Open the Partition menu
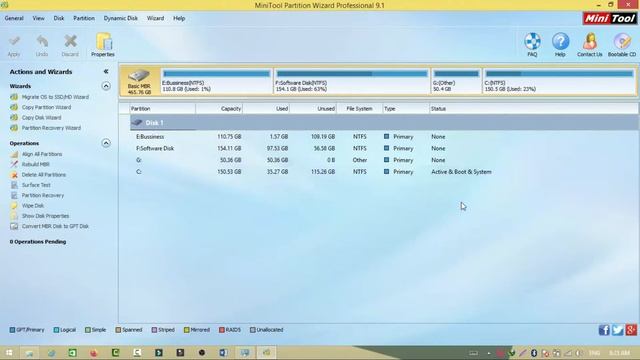This screenshot has height=360, width=640. (x=84, y=18)
